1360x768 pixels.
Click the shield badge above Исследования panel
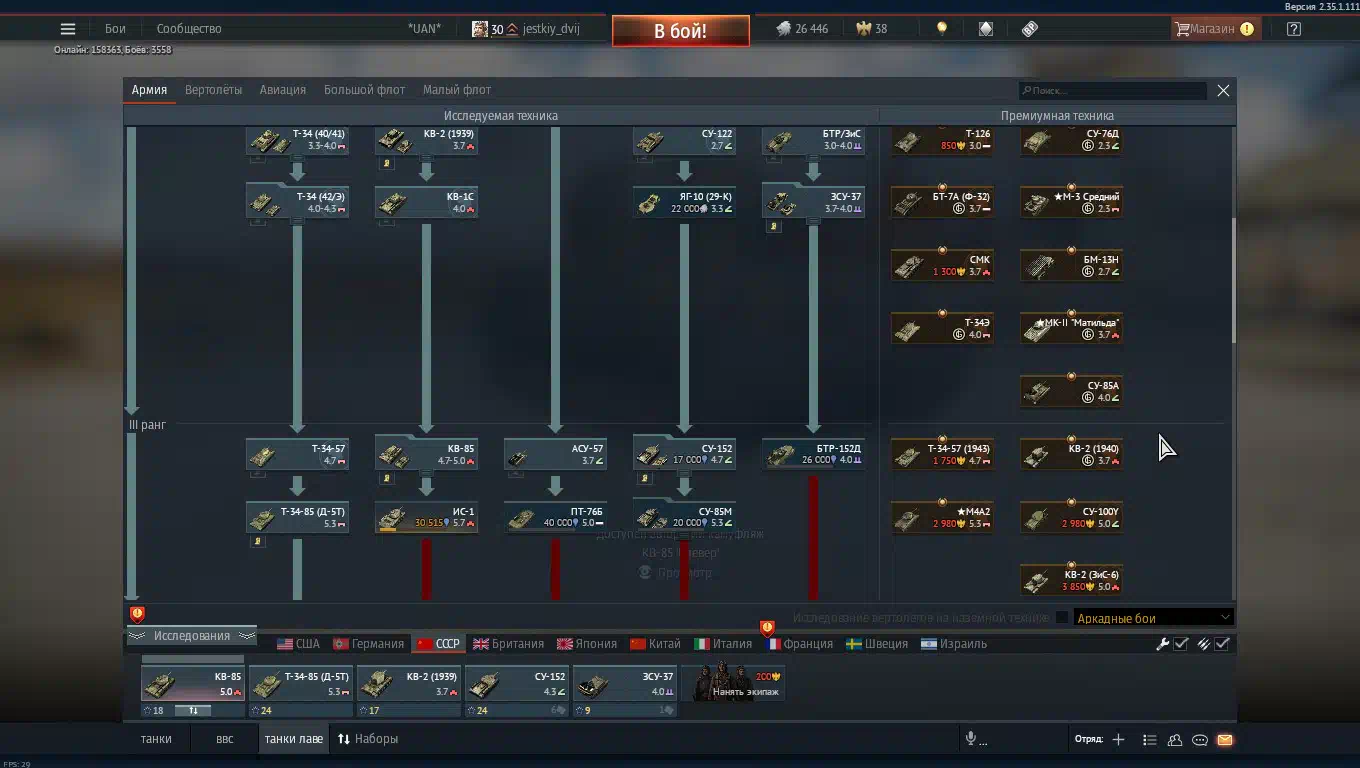pos(137,614)
